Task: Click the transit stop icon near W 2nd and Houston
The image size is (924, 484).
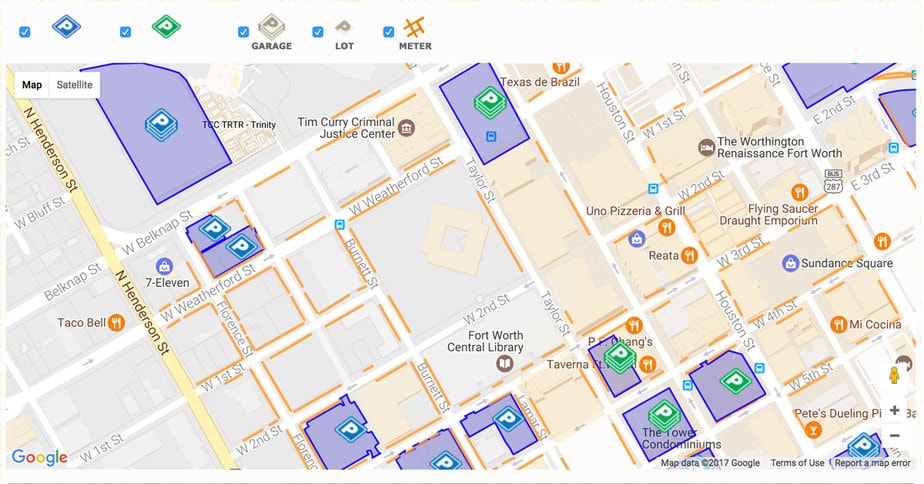Action: point(653,189)
